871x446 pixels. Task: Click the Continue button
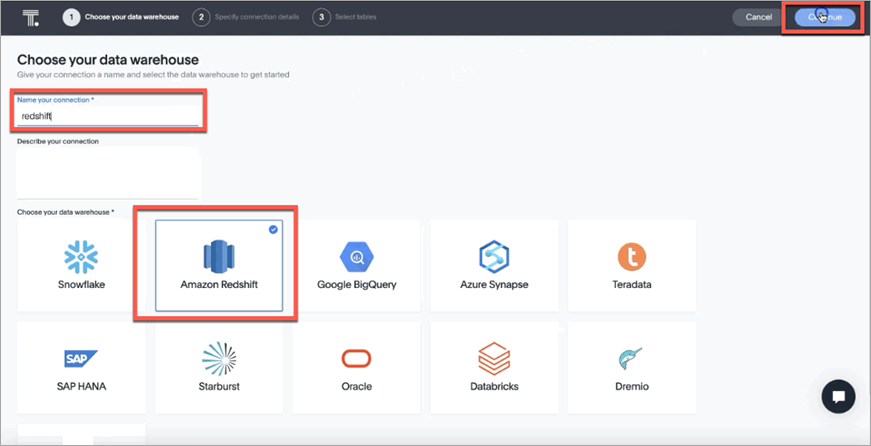(x=825, y=17)
